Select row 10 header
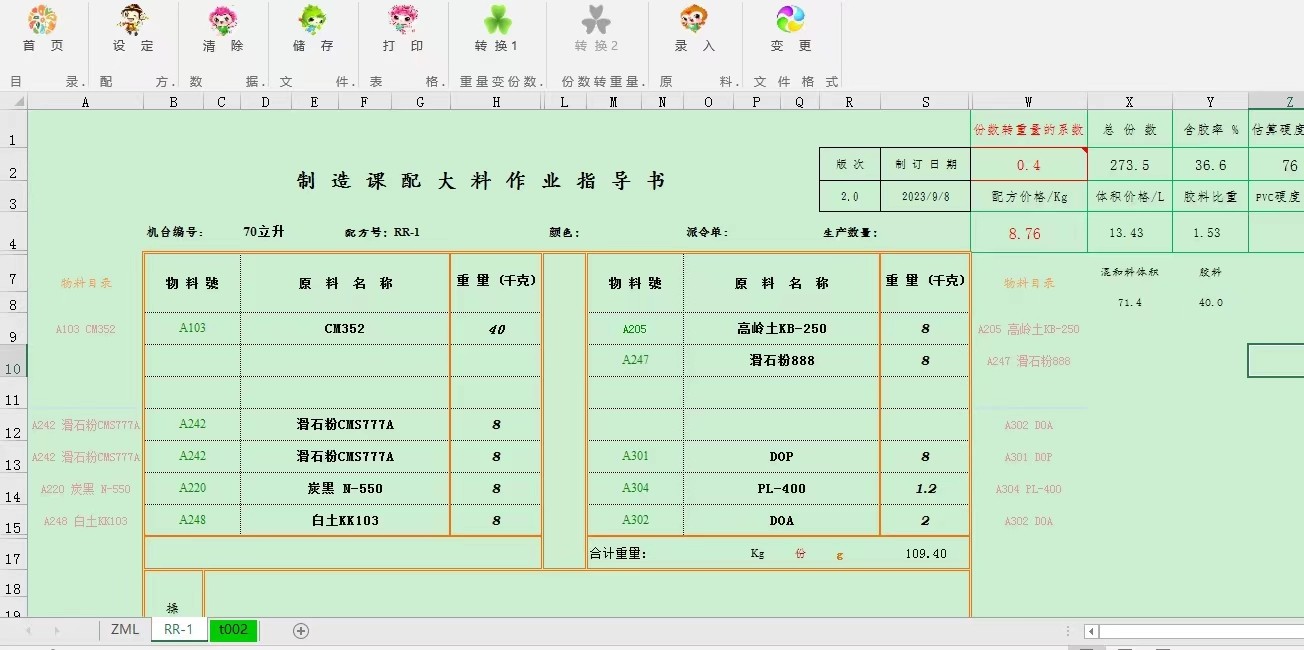This screenshot has width=1304, height=650. tap(13, 368)
